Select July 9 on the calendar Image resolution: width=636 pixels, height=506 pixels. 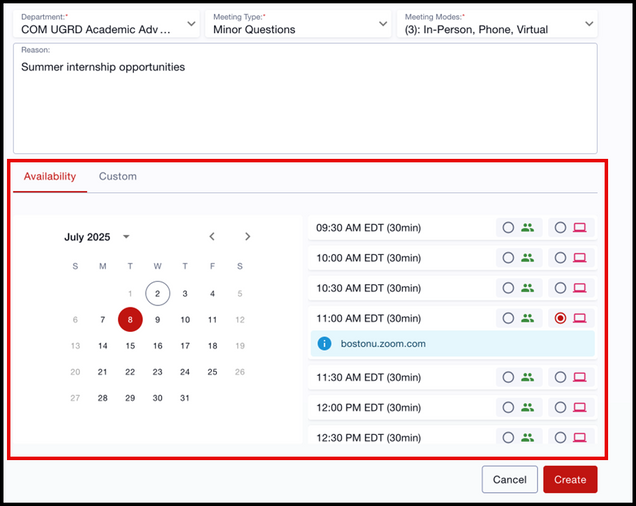click(x=158, y=320)
